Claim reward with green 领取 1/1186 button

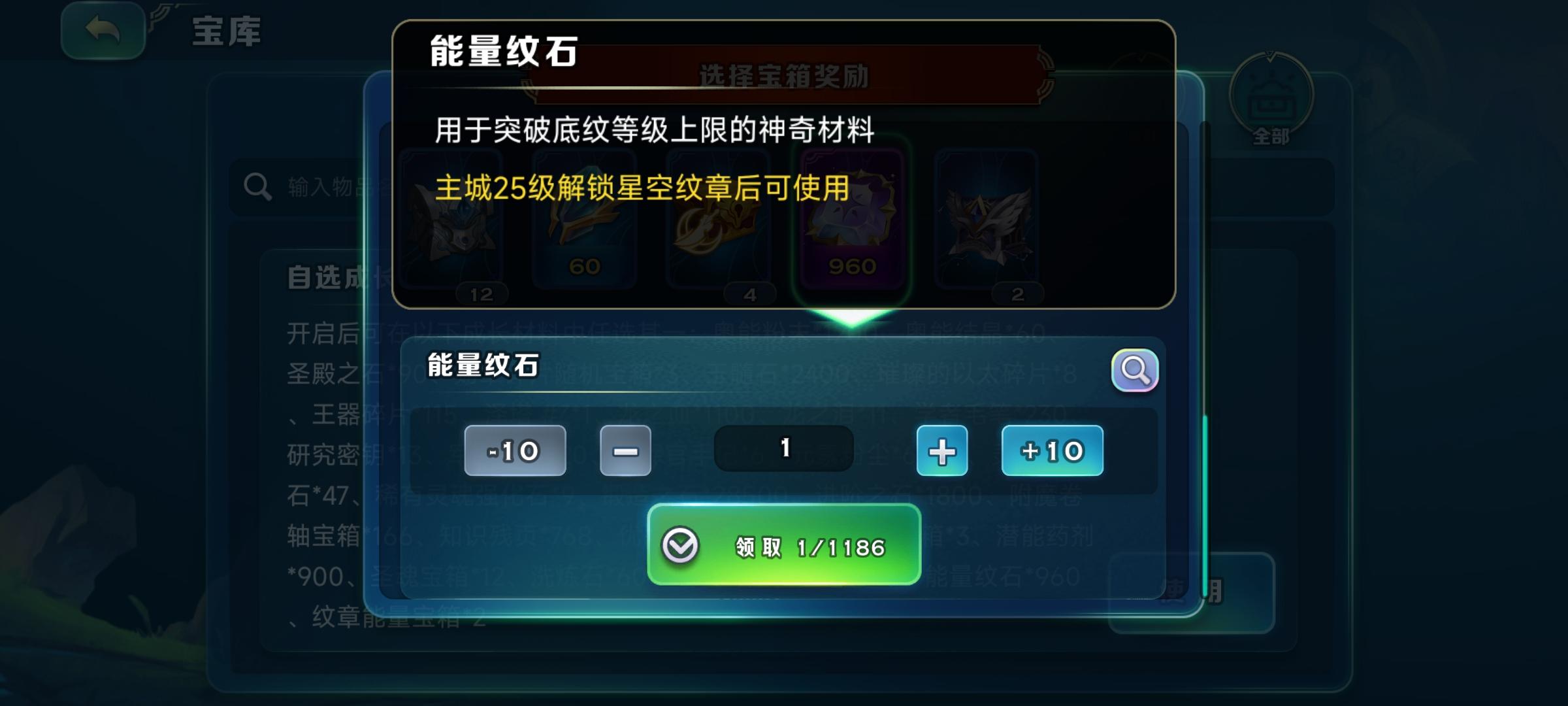click(784, 545)
